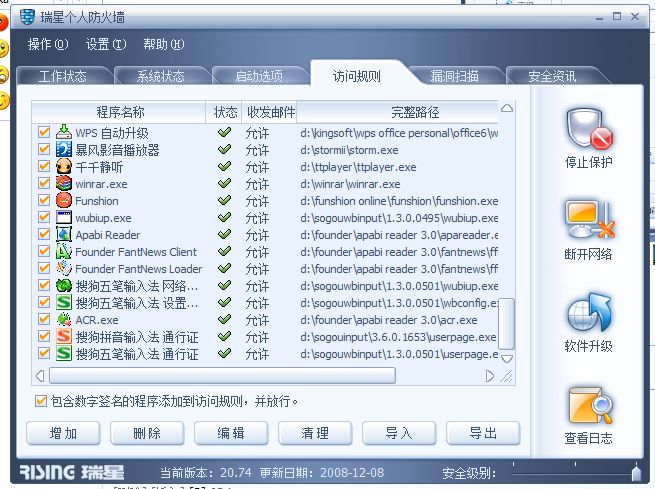Image resolution: width=655 pixels, height=489 pixels.
Task: Open the 设置(T) menu
Action: 106,44
